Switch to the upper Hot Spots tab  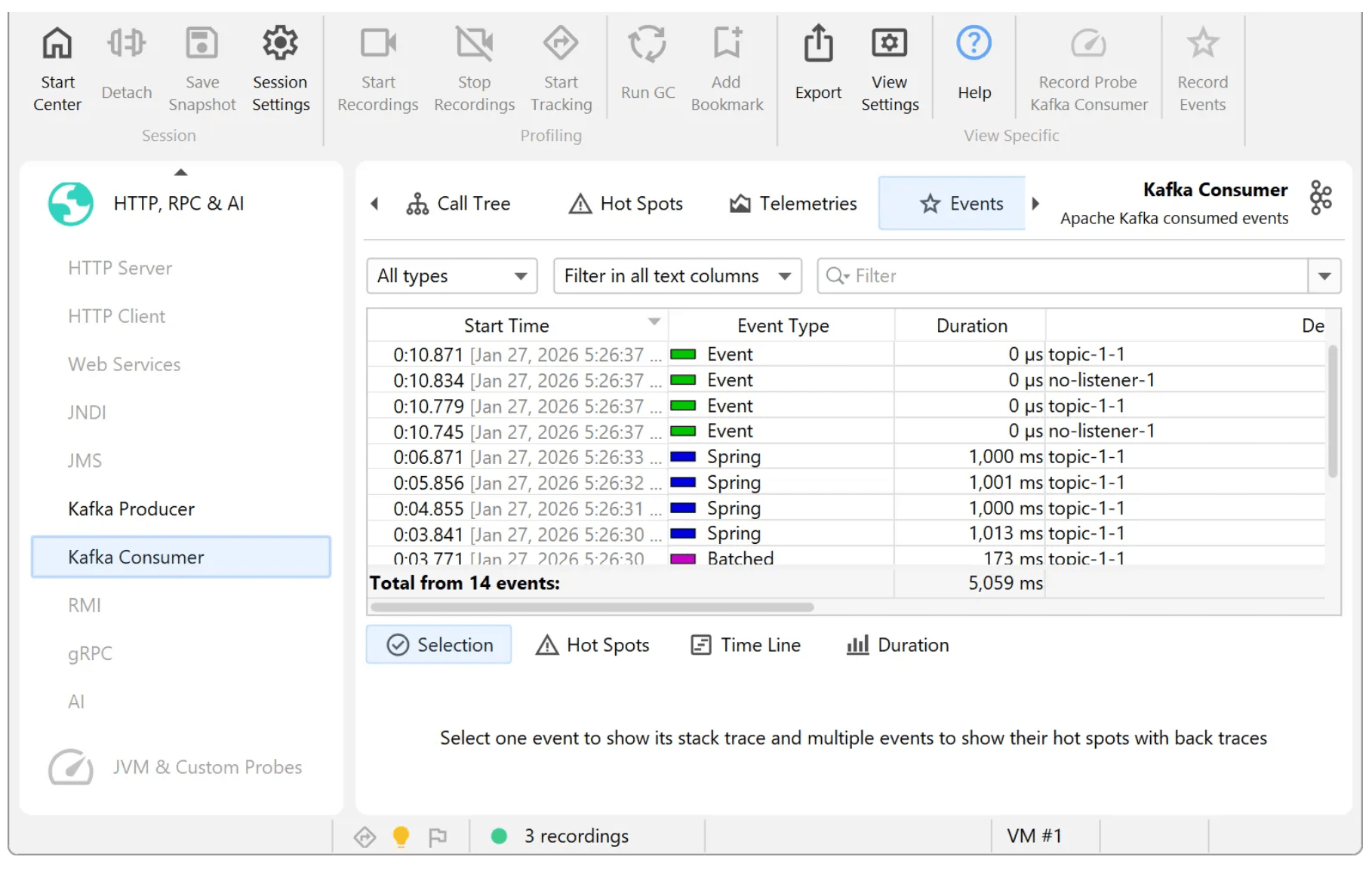click(x=626, y=204)
